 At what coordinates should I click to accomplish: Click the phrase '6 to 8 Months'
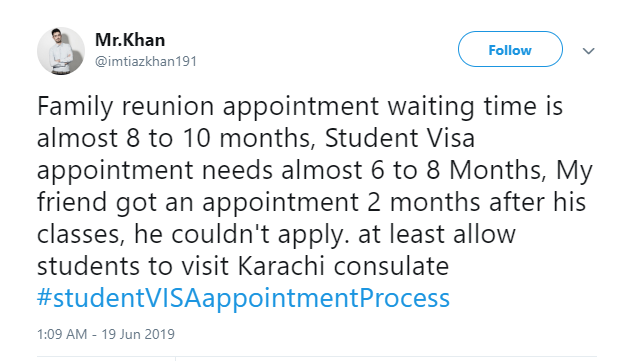[x=458, y=170]
